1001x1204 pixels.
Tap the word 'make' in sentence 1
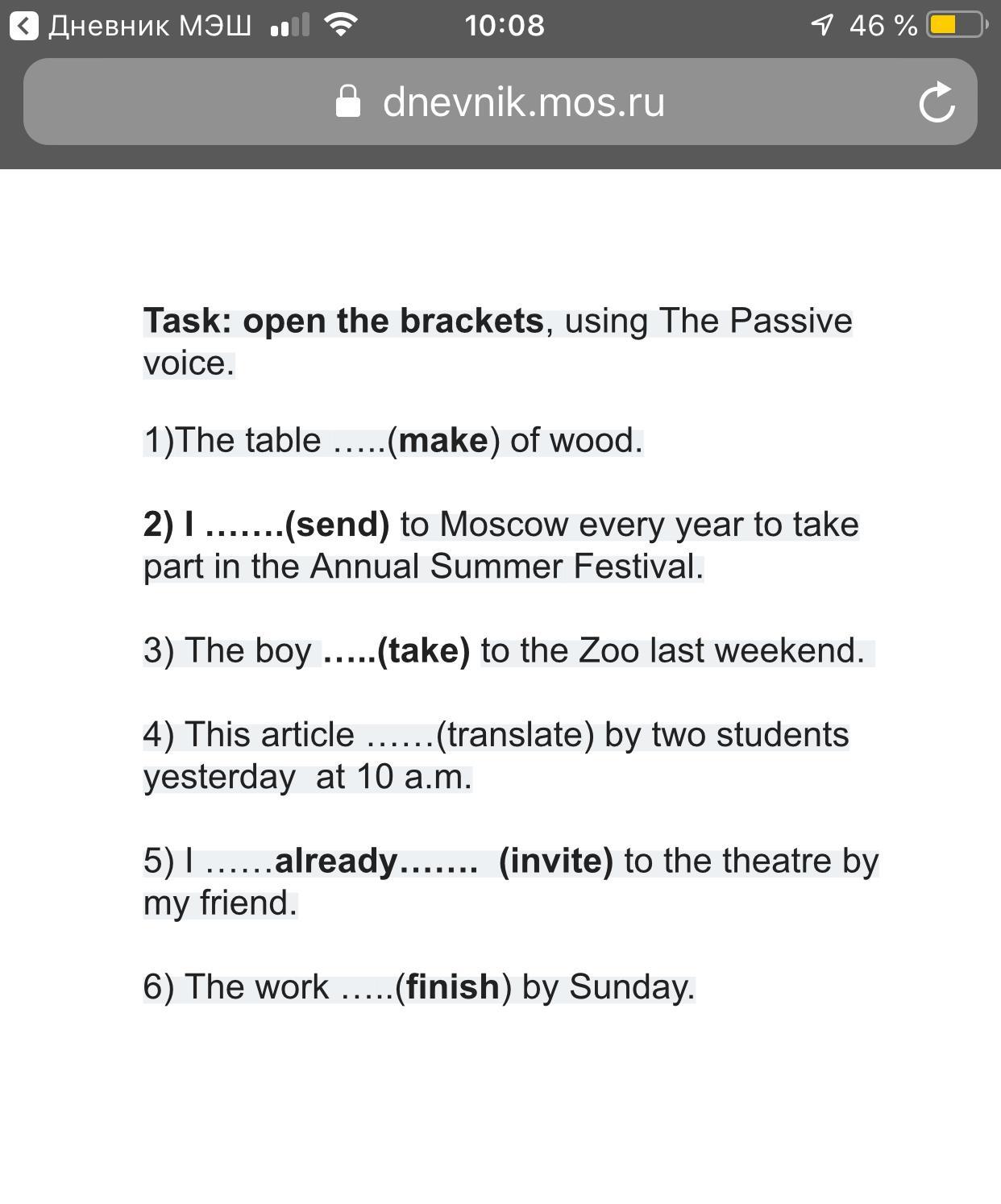point(443,441)
